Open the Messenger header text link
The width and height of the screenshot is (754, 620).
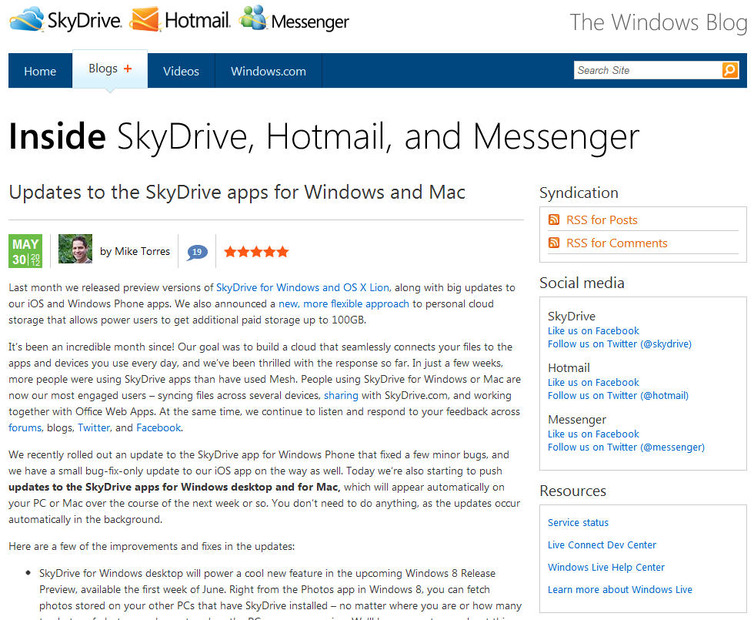pos(310,22)
